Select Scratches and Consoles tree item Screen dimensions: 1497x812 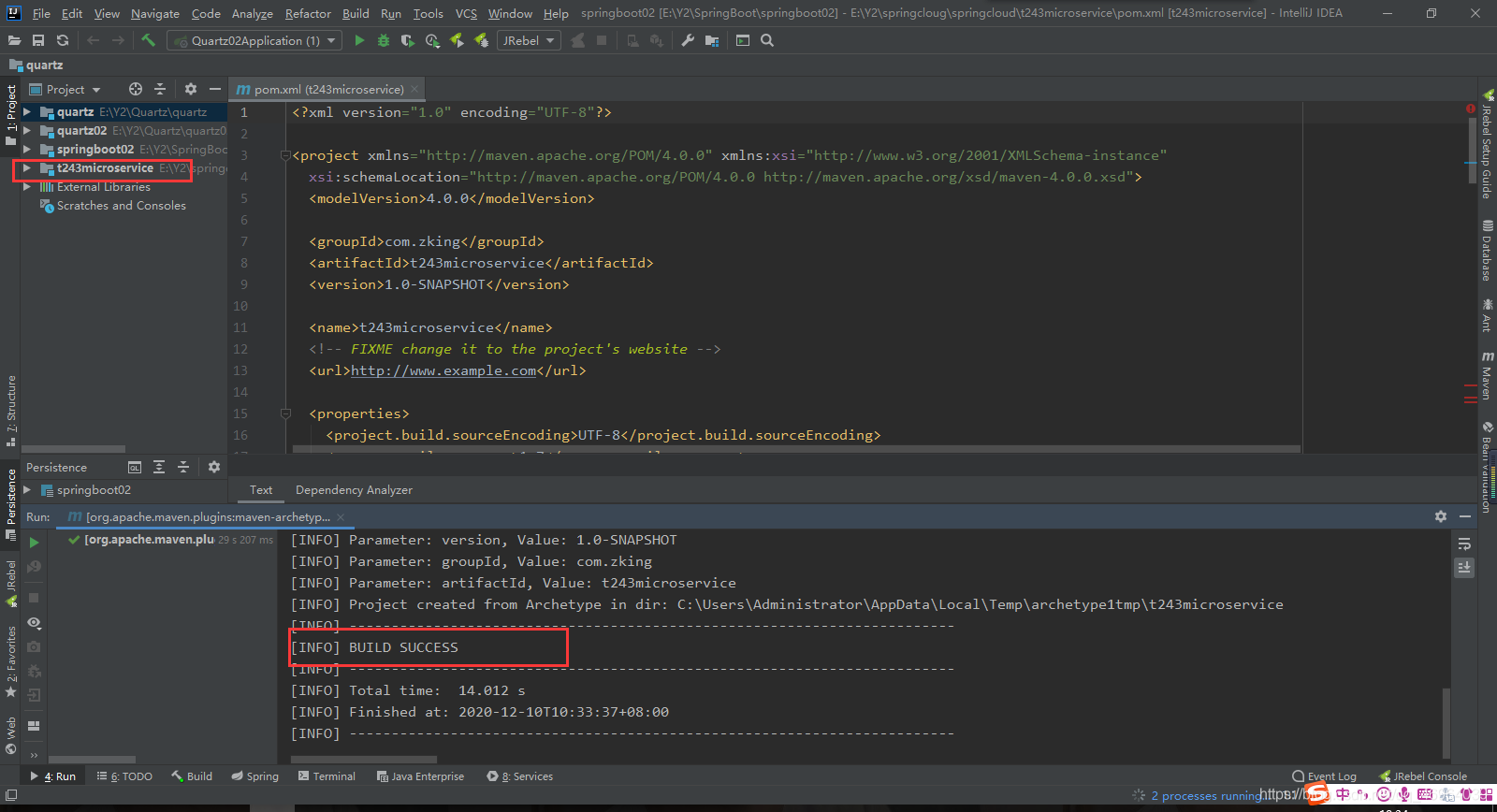point(113,205)
